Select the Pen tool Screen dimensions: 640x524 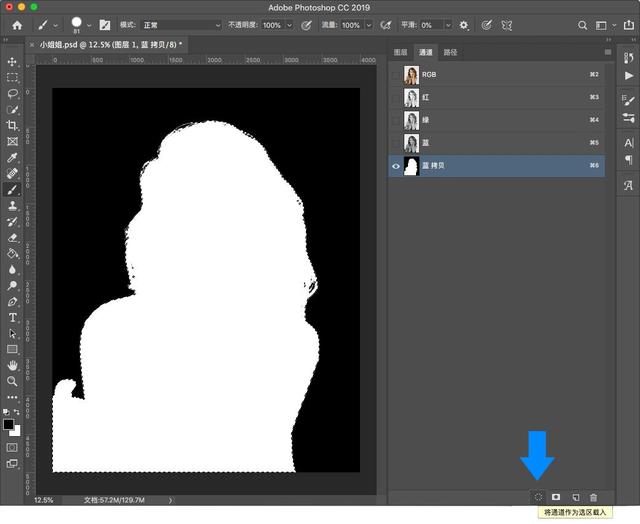click(12, 302)
